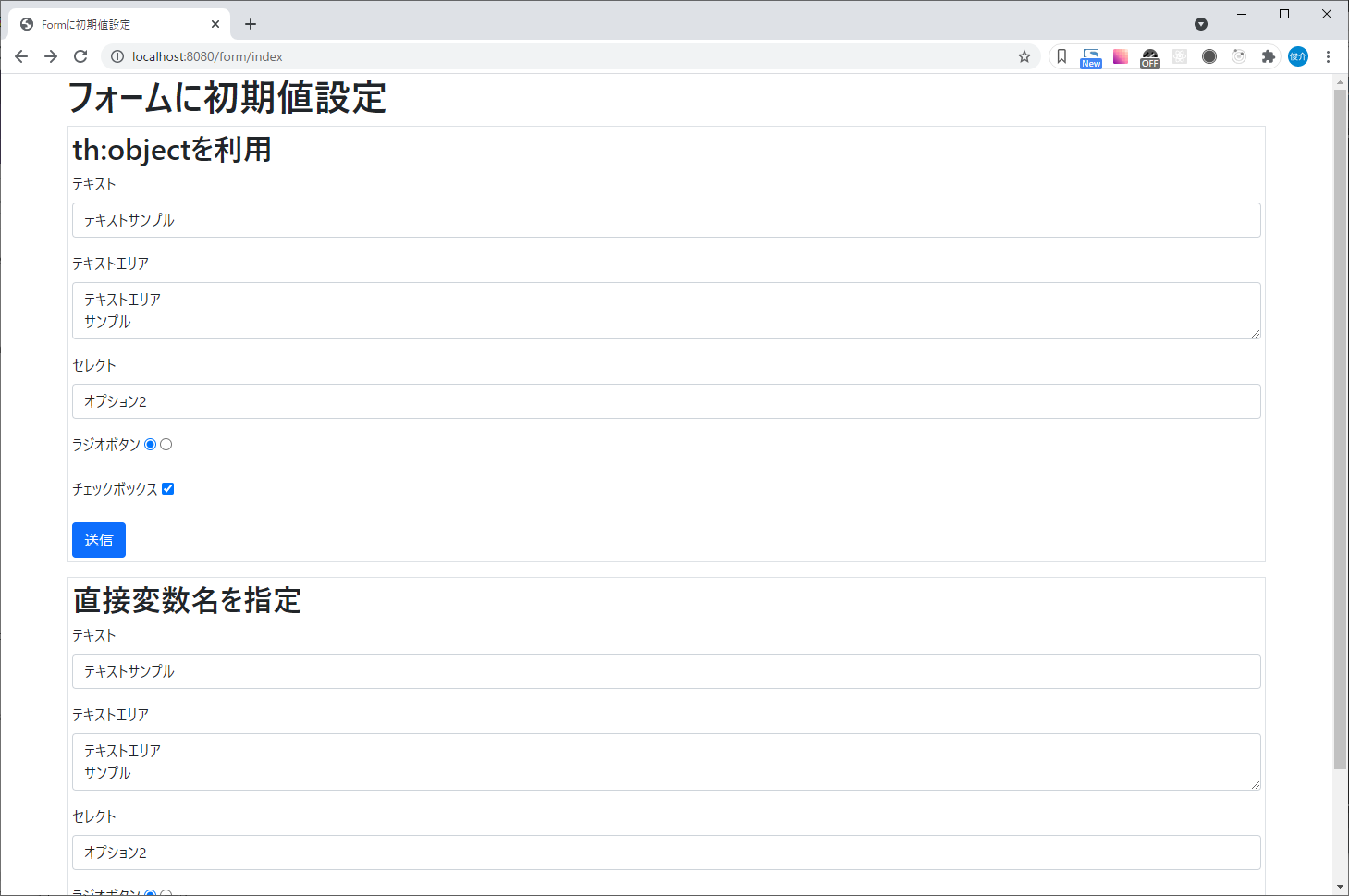This screenshot has height=896, width=1349.
Task: Open the extensions puzzle piece menu
Action: (1268, 56)
